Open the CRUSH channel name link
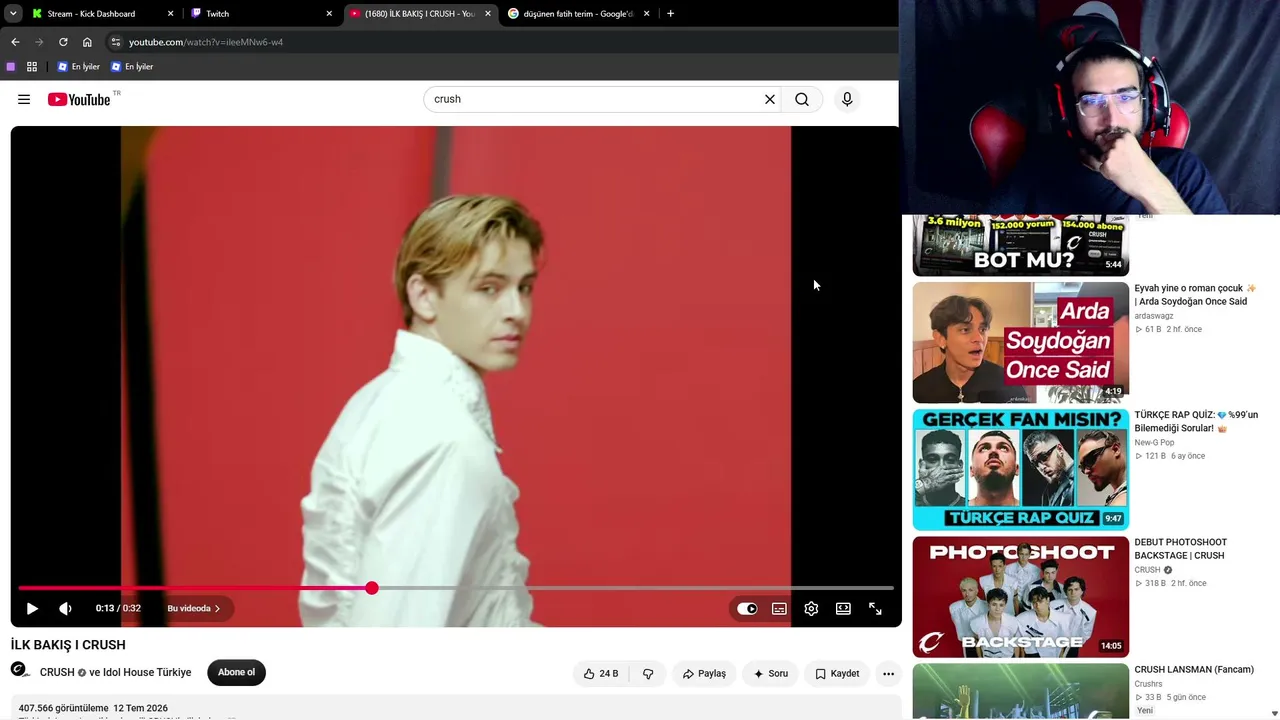 pos(57,673)
